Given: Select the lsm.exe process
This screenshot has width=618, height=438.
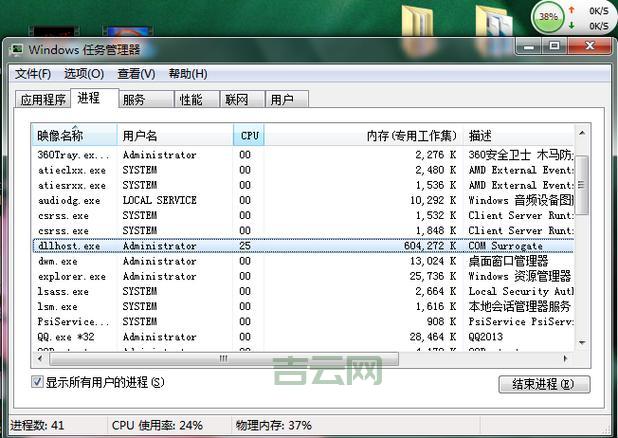Looking at the screenshot, I should click(x=303, y=306).
